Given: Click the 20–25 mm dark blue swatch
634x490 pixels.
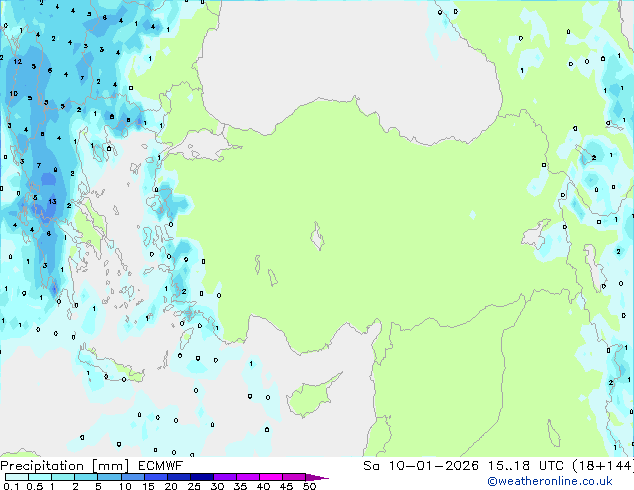Looking at the screenshot, I should pos(179,477).
